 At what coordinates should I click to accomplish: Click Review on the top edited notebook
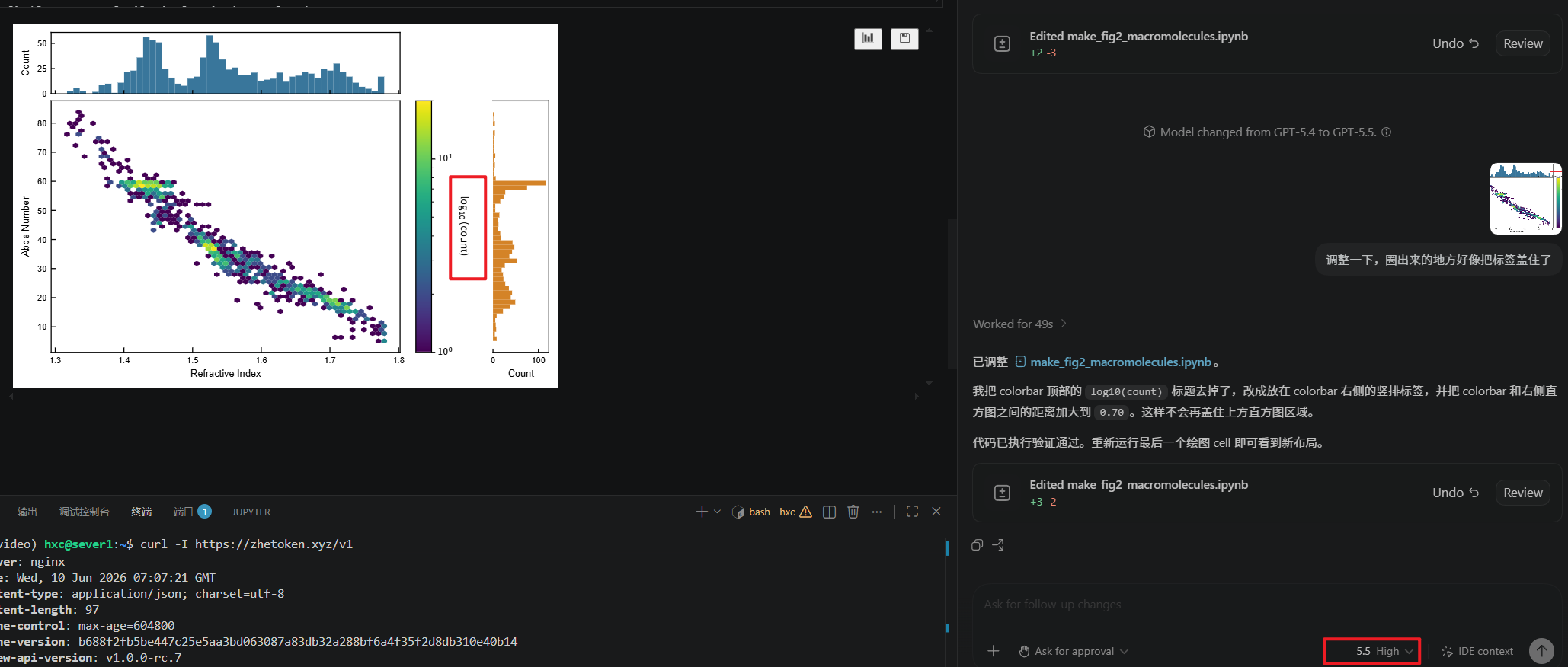[1522, 43]
